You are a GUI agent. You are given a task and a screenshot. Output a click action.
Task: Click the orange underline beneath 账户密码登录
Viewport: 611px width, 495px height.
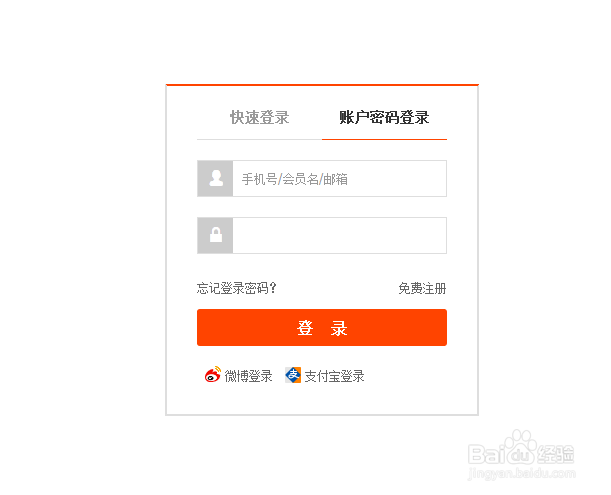pos(384,139)
